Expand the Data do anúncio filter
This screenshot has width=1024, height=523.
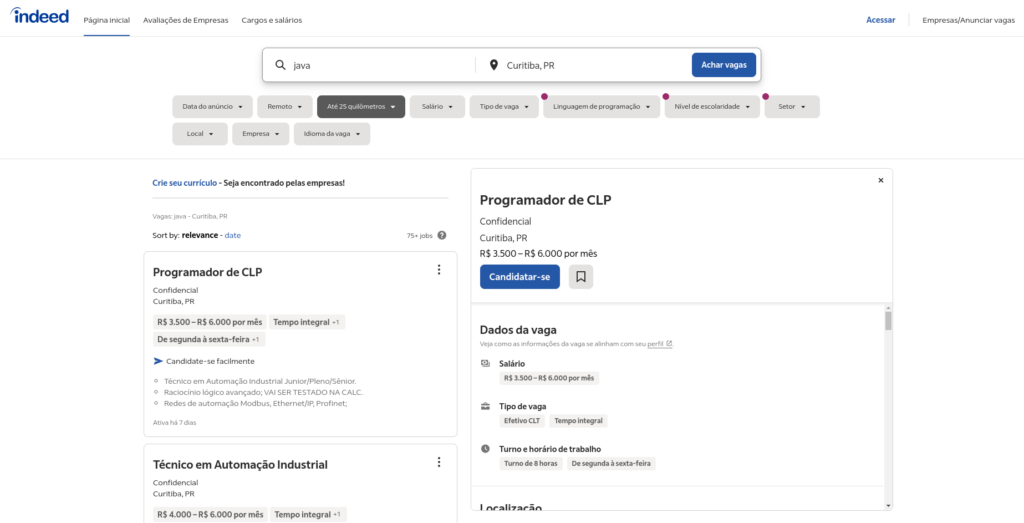tap(212, 107)
